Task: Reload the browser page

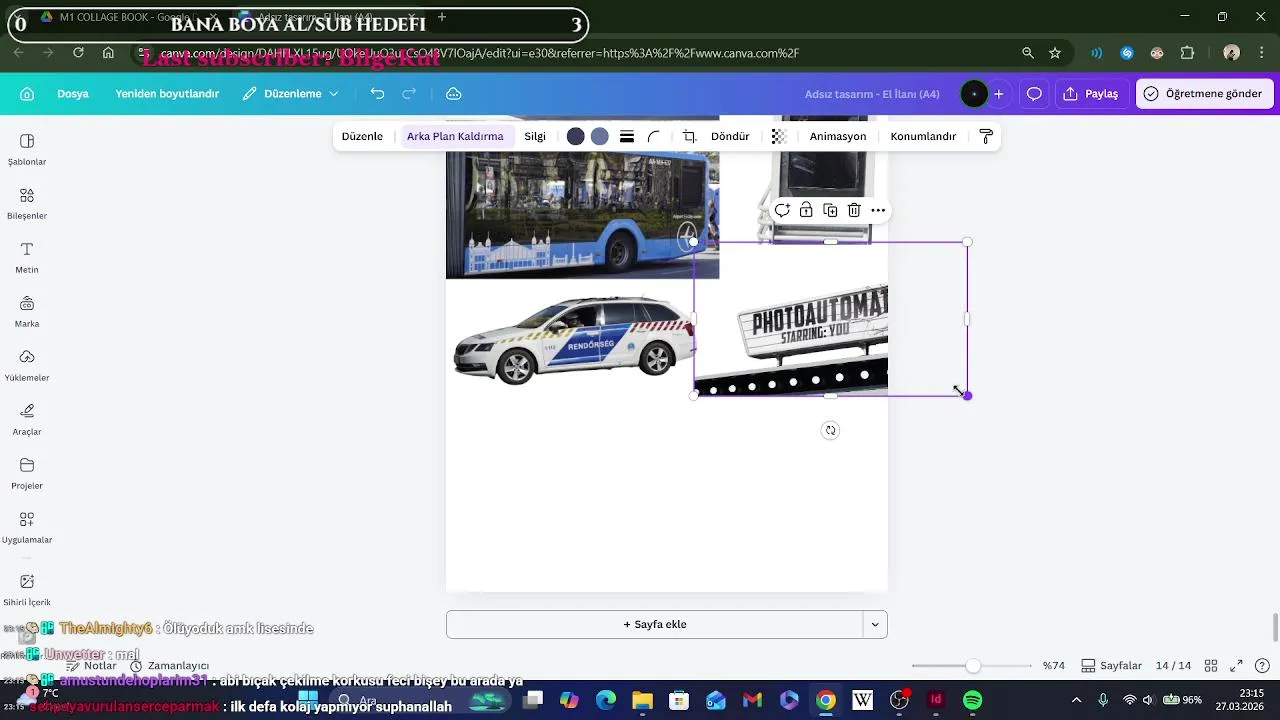Action: pos(78,53)
